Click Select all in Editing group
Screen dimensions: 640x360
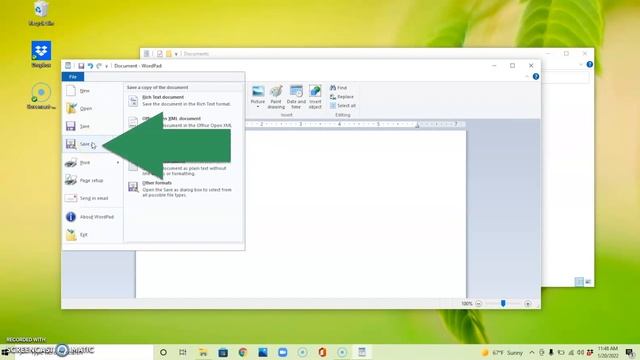[x=342, y=106]
